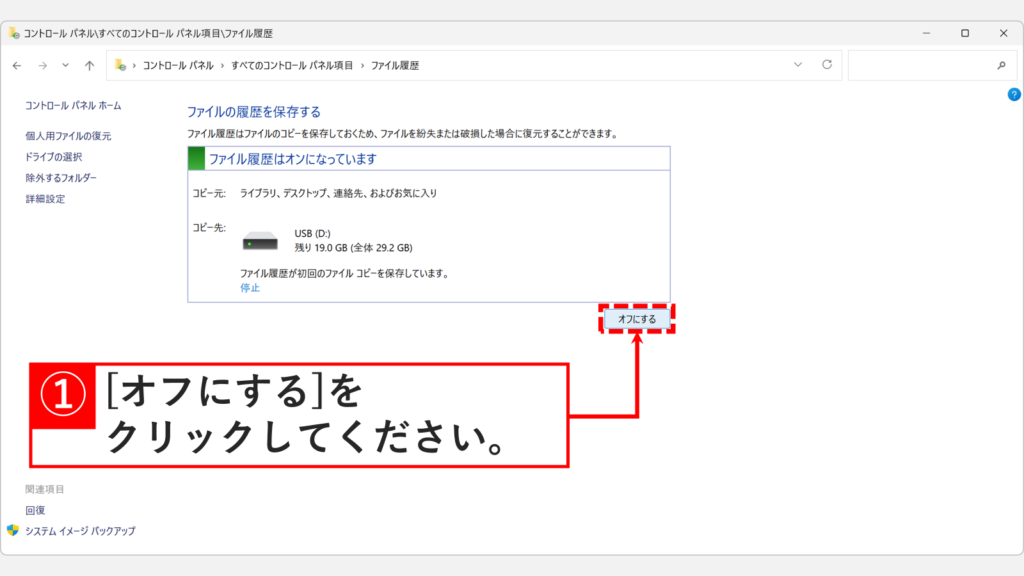The width and height of the screenshot is (1024, 576).
Task: Maximize the ファイル履歴 window
Action: [x=965, y=33]
